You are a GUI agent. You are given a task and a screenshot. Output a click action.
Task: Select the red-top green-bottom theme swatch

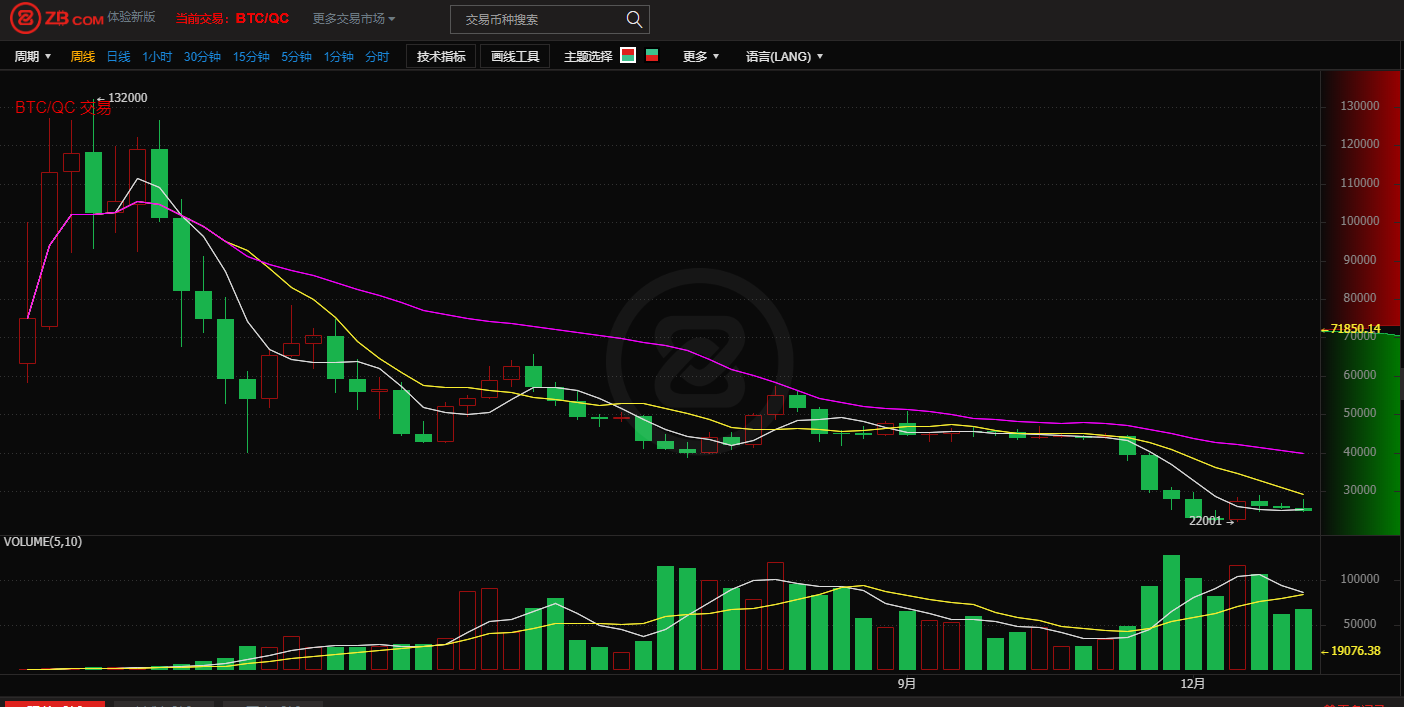point(628,56)
